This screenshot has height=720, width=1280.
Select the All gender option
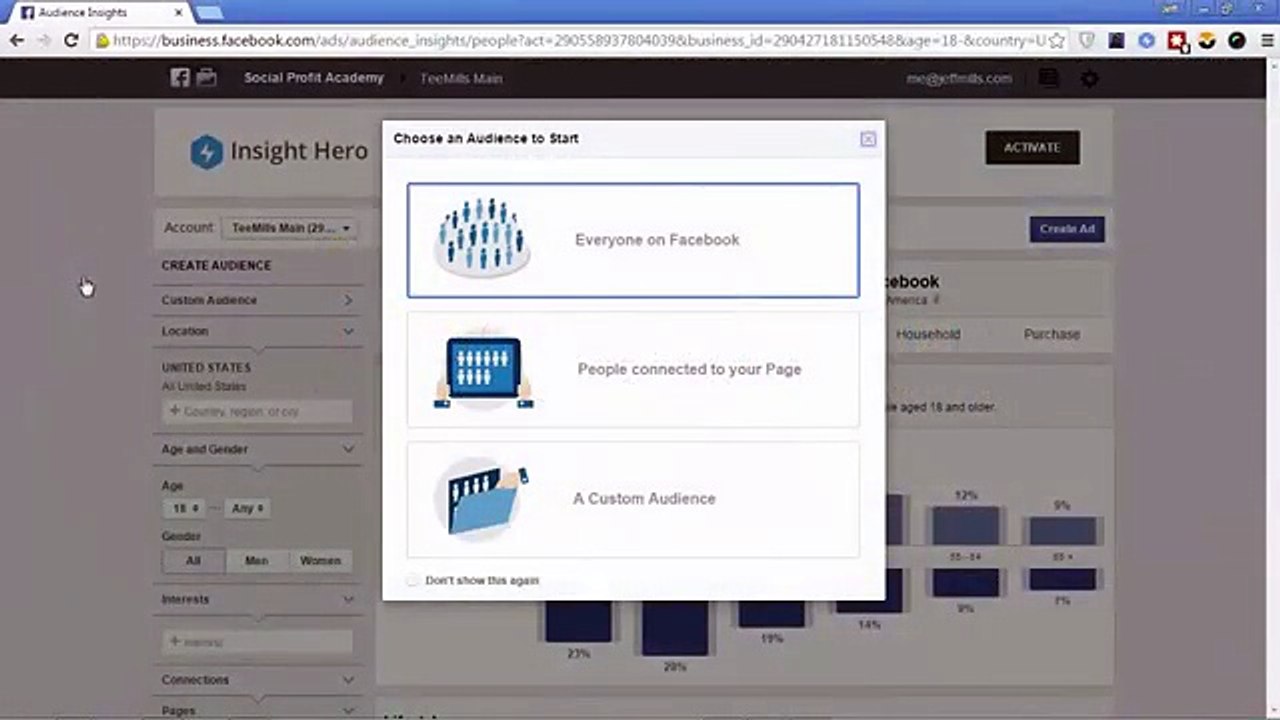[194, 561]
